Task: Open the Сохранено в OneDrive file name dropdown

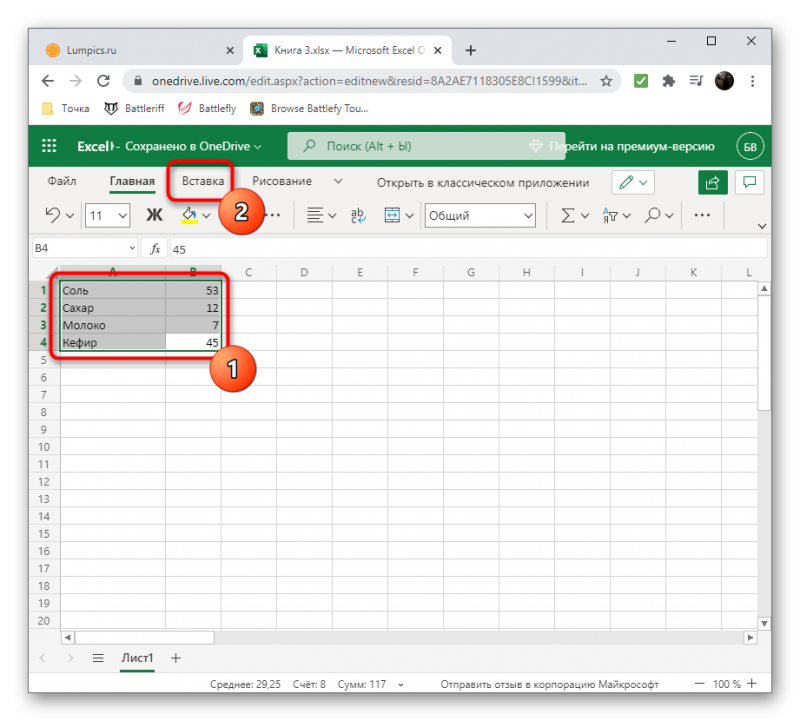Action: coord(193,146)
